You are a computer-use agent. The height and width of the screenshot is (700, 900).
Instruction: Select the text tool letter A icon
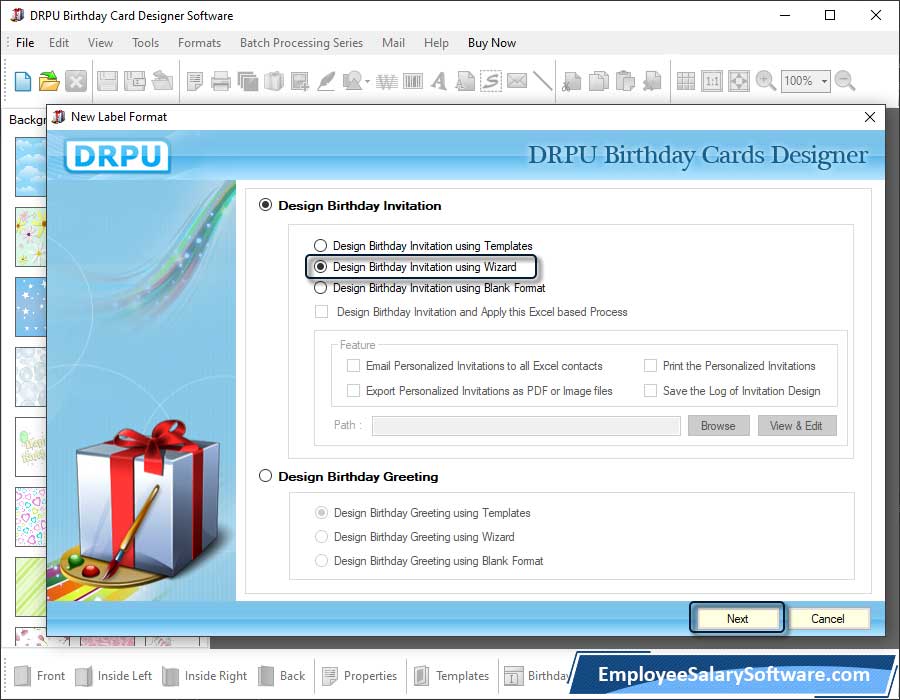pos(437,81)
